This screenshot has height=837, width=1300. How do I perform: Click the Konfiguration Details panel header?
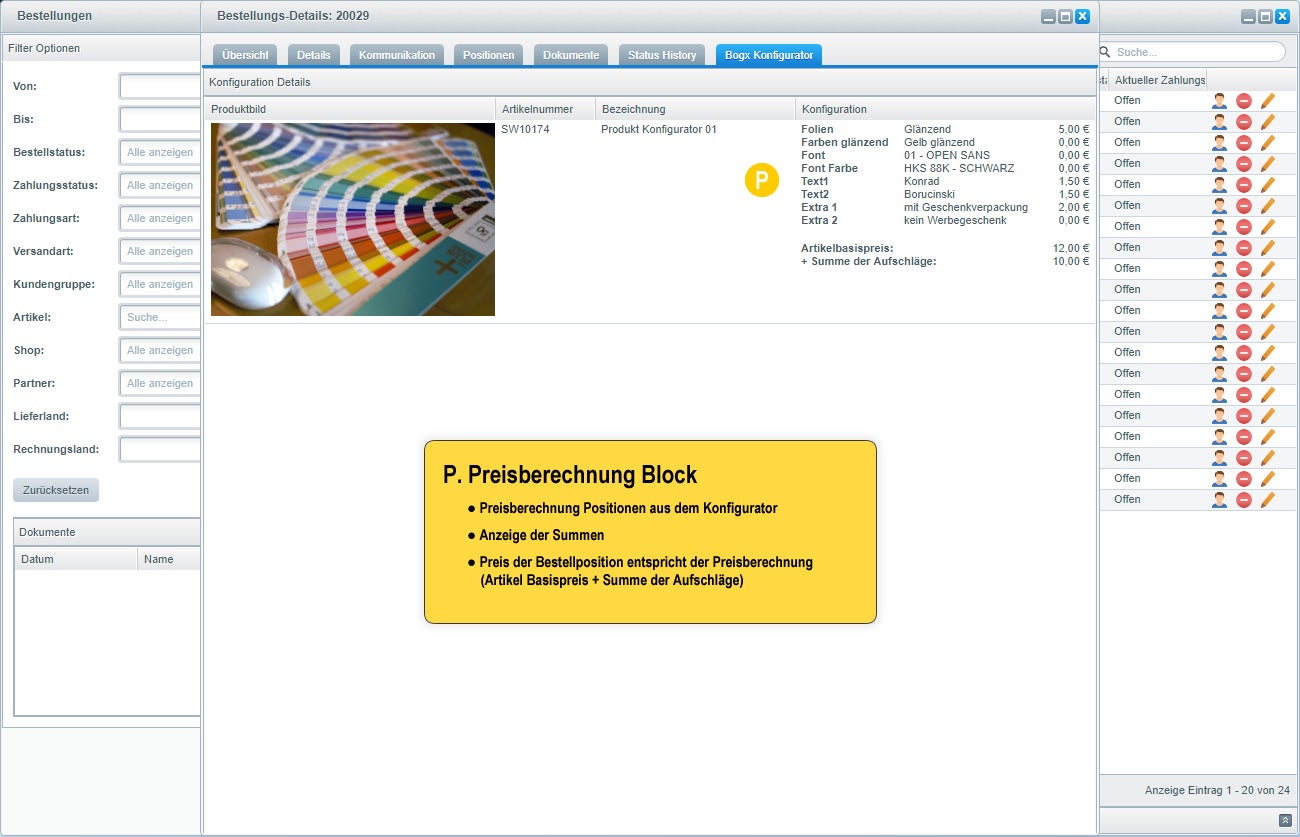pyautogui.click(x=650, y=82)
